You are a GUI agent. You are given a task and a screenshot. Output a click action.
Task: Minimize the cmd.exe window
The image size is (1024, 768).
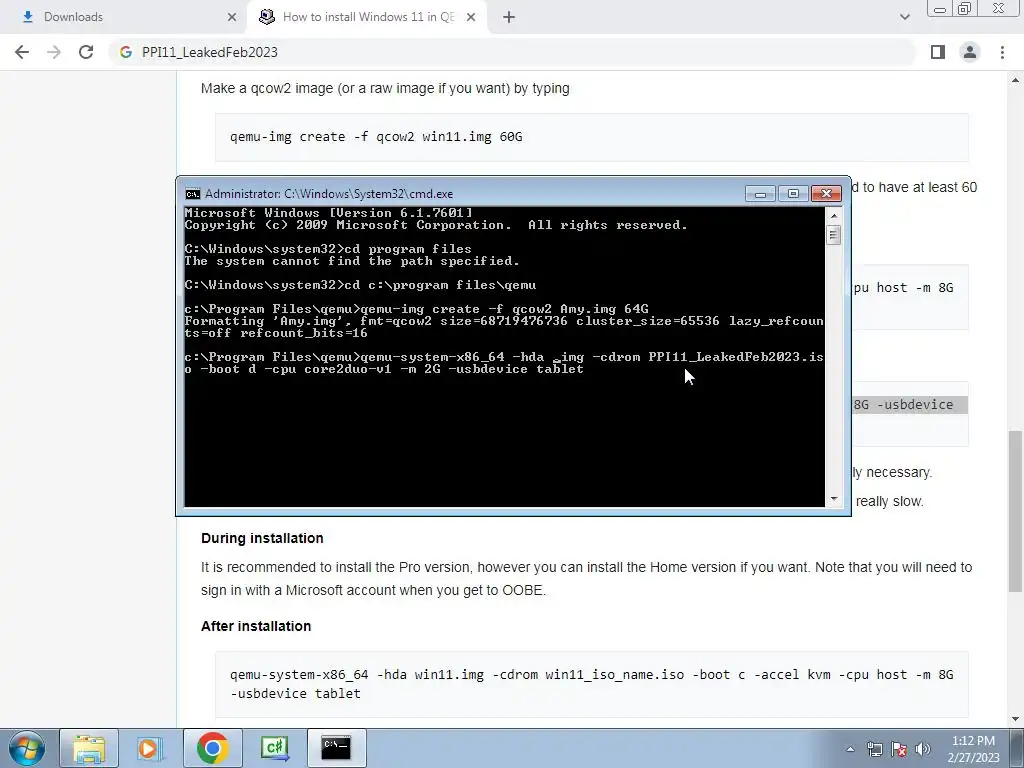760,193
